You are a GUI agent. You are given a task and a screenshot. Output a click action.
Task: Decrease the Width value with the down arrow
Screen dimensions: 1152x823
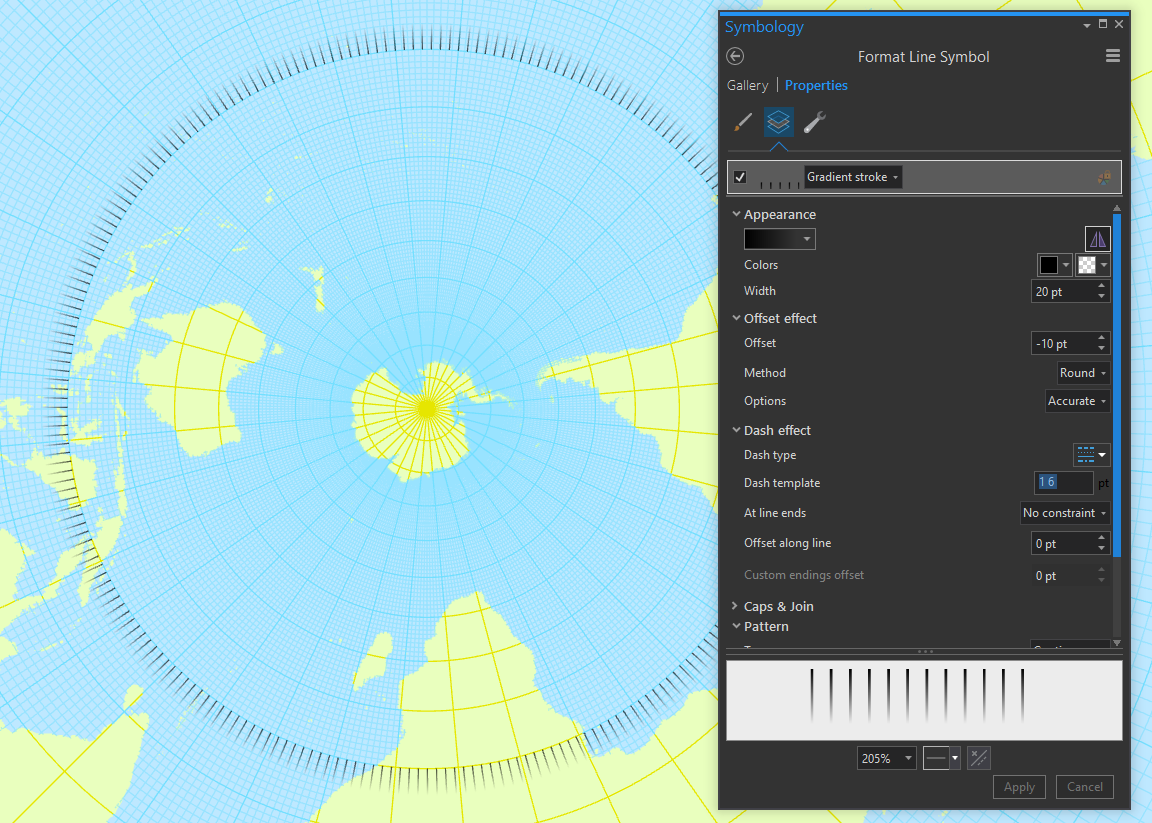pos(1101,297)
